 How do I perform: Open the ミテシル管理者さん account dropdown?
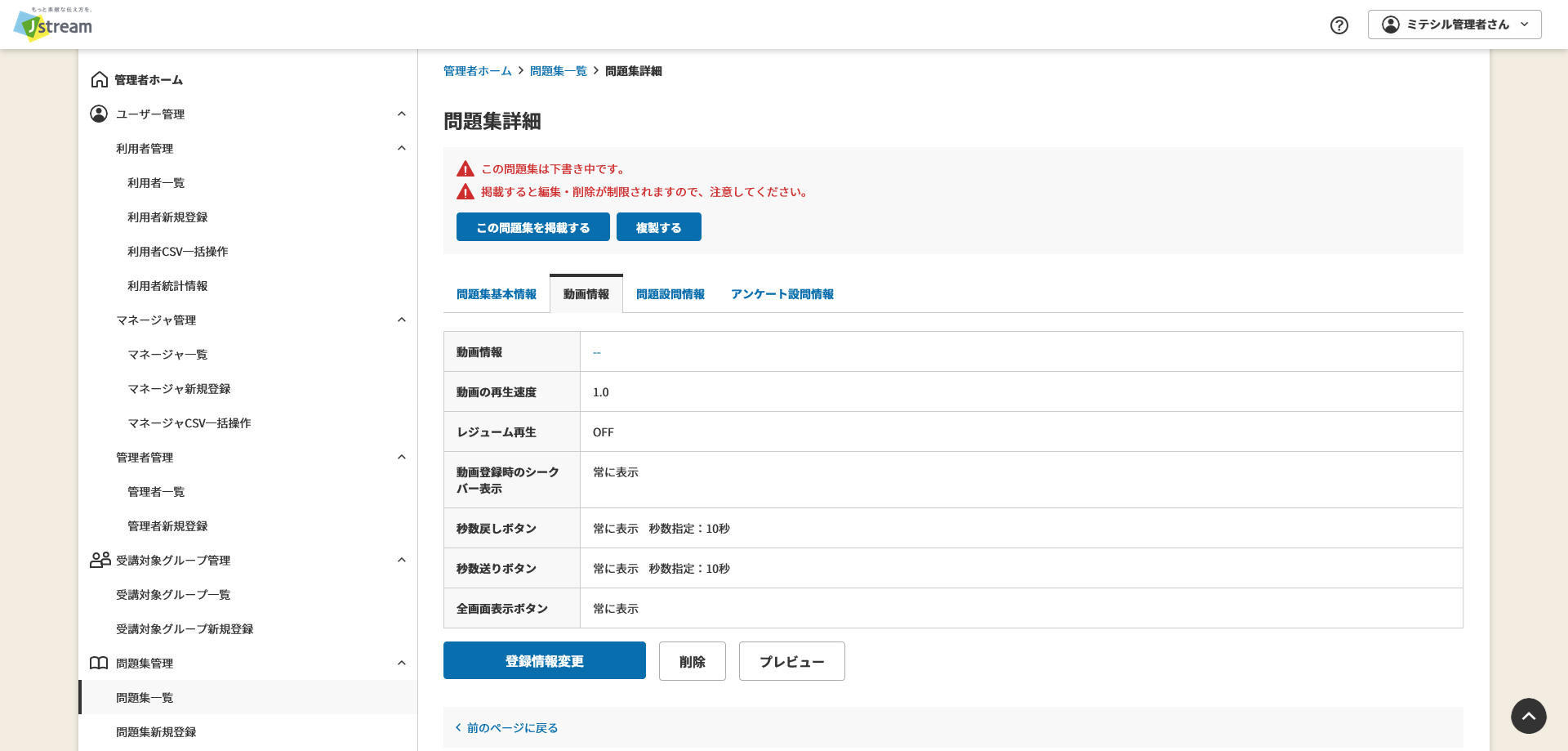coord(1454,25)
